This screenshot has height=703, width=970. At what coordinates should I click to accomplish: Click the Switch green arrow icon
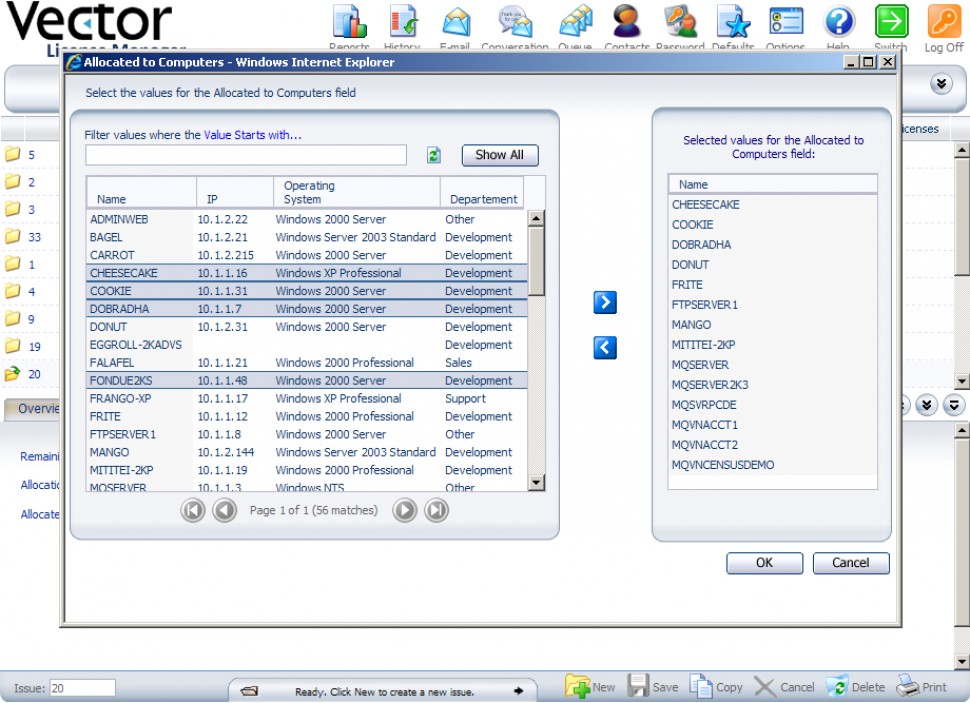[x=891, y=21]
